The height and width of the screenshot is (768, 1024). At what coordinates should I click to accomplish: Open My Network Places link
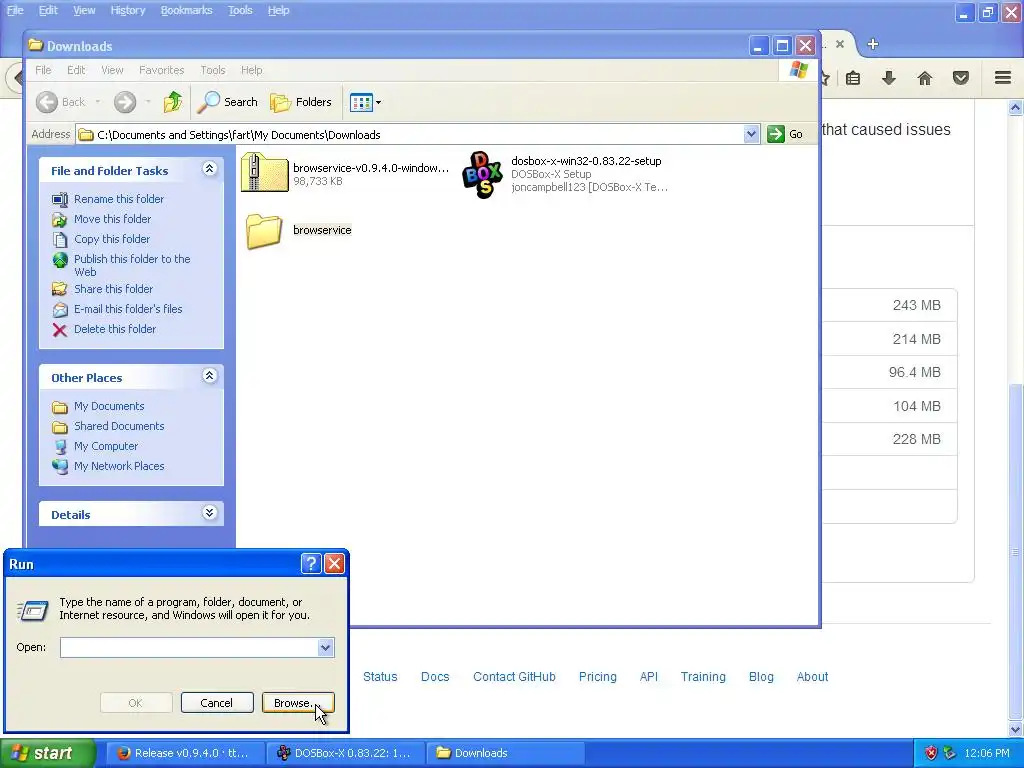[119, 466]
